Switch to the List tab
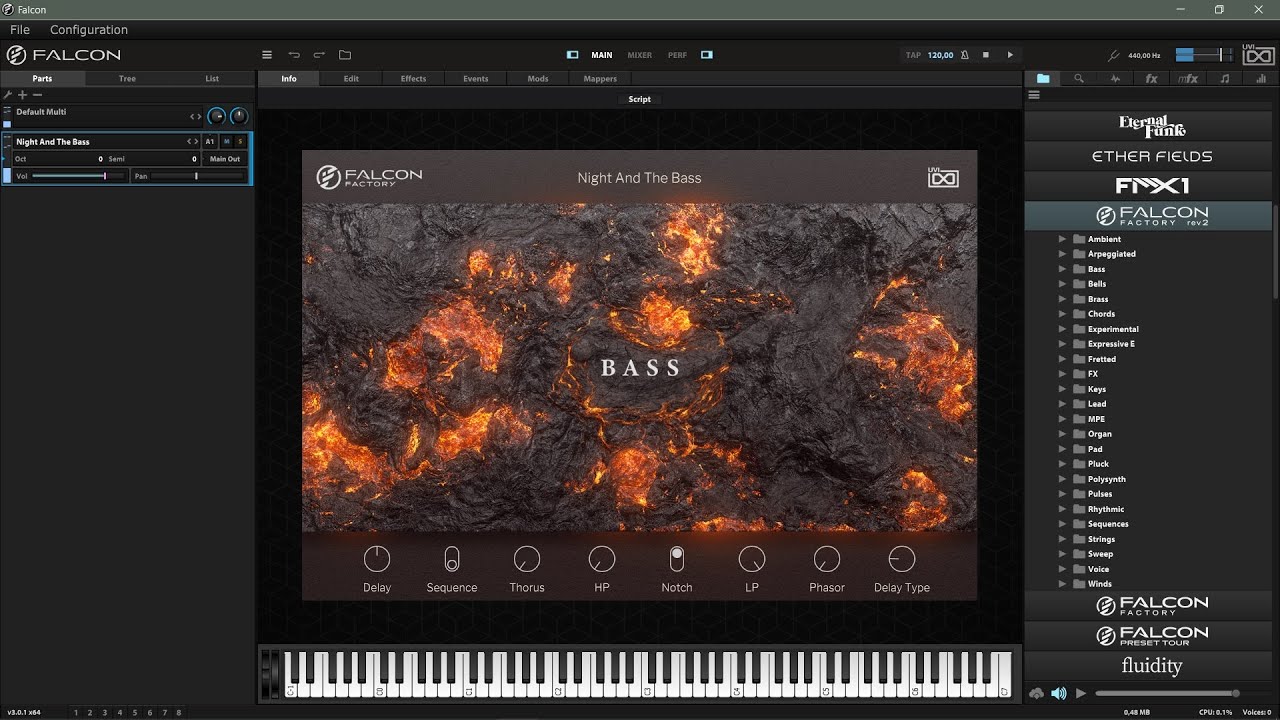The width and height of the screenshot is (1280, 720). (x=212, y=78)
